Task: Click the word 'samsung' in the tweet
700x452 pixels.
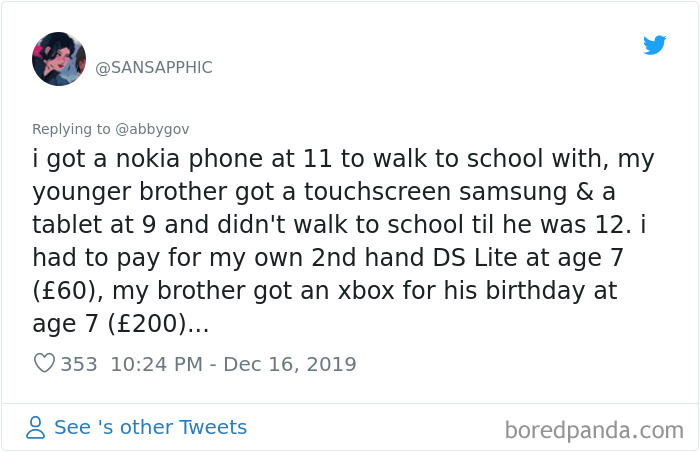Action: [513, 193]
